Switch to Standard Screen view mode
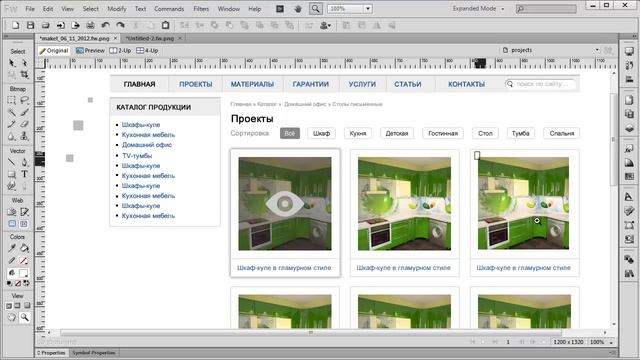 (9, 305)
